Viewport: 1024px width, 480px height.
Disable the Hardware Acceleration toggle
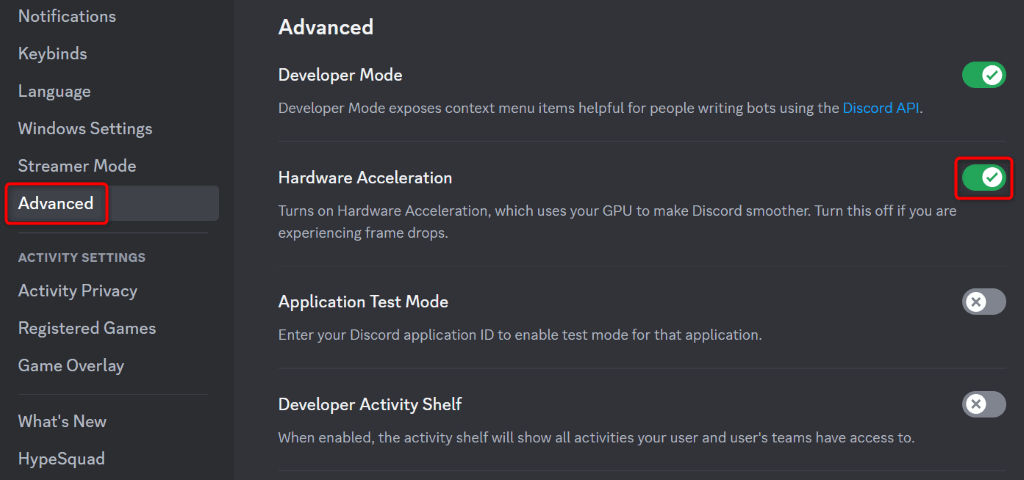[x=983, y=178]
